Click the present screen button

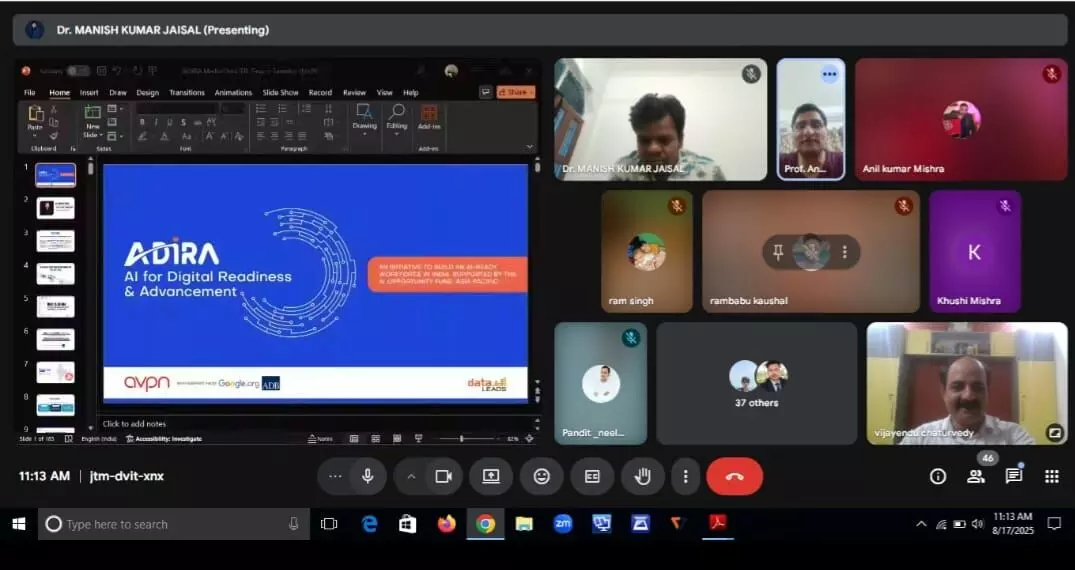point(491,476)
